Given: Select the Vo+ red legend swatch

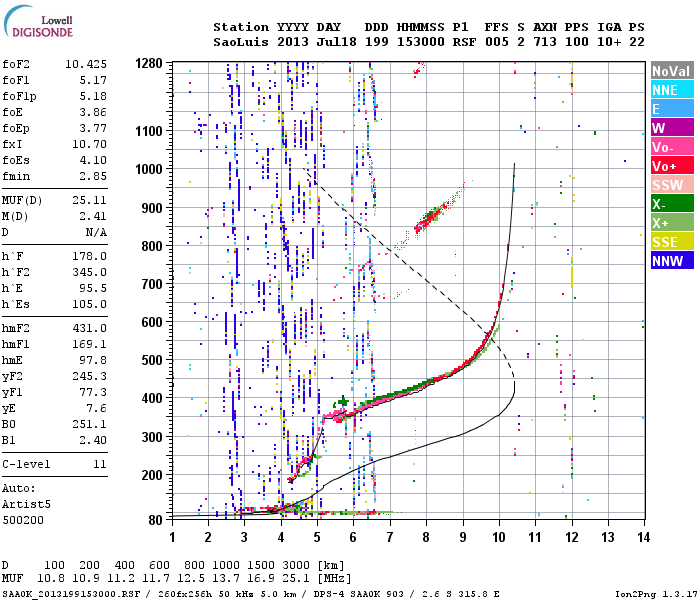Looking at the screenshot, I should (x=672, y=166).
